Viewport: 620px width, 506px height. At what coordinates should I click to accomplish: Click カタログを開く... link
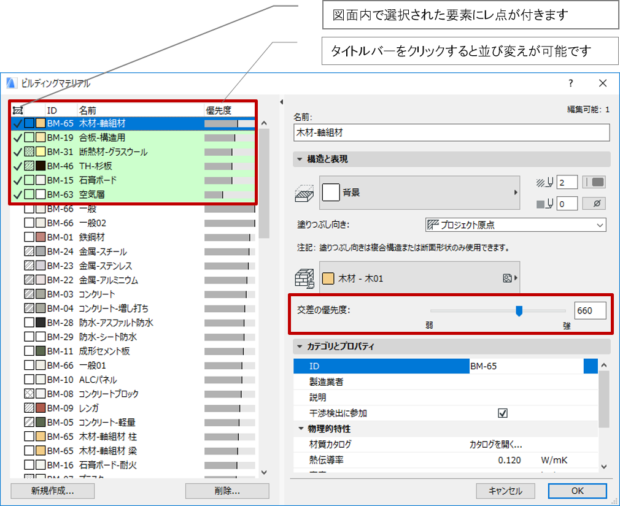point(495,445)
